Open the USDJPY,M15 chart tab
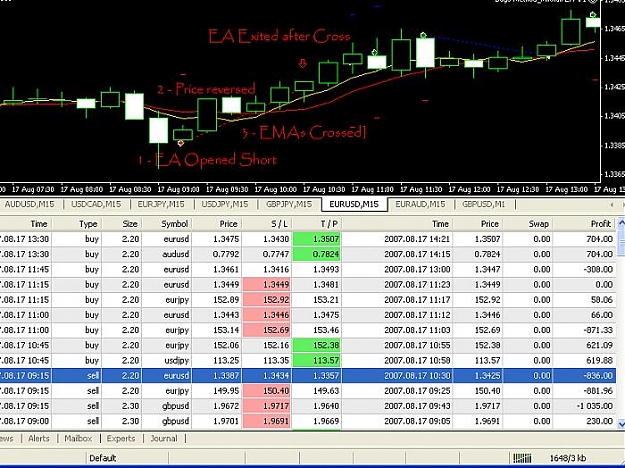The image size is (625, 468). [224, 205]
